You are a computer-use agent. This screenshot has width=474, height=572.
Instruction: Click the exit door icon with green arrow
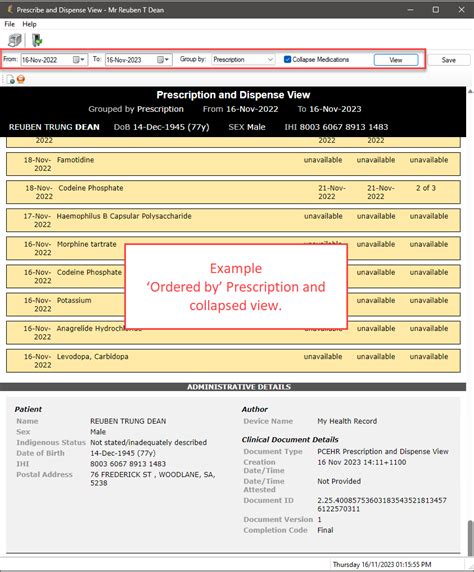(37, 40)
